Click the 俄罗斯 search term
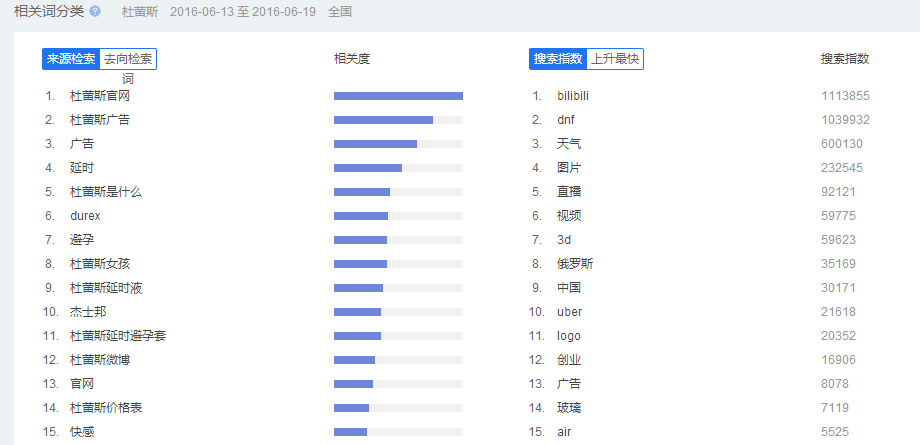The height and width of the screenshot is (445, 920). click(x=575, y=264)
